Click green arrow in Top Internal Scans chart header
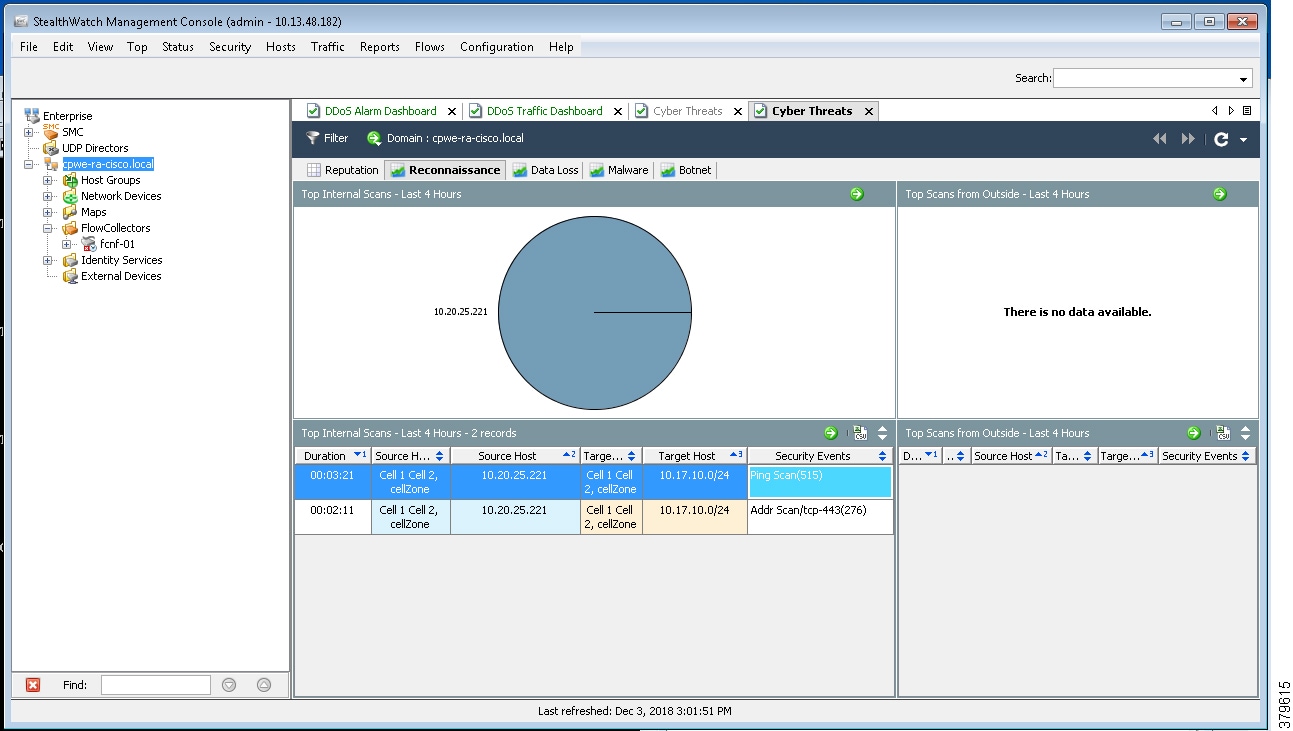The width and height of the screenshot is (1293, 731). click(x=857, y=194)
